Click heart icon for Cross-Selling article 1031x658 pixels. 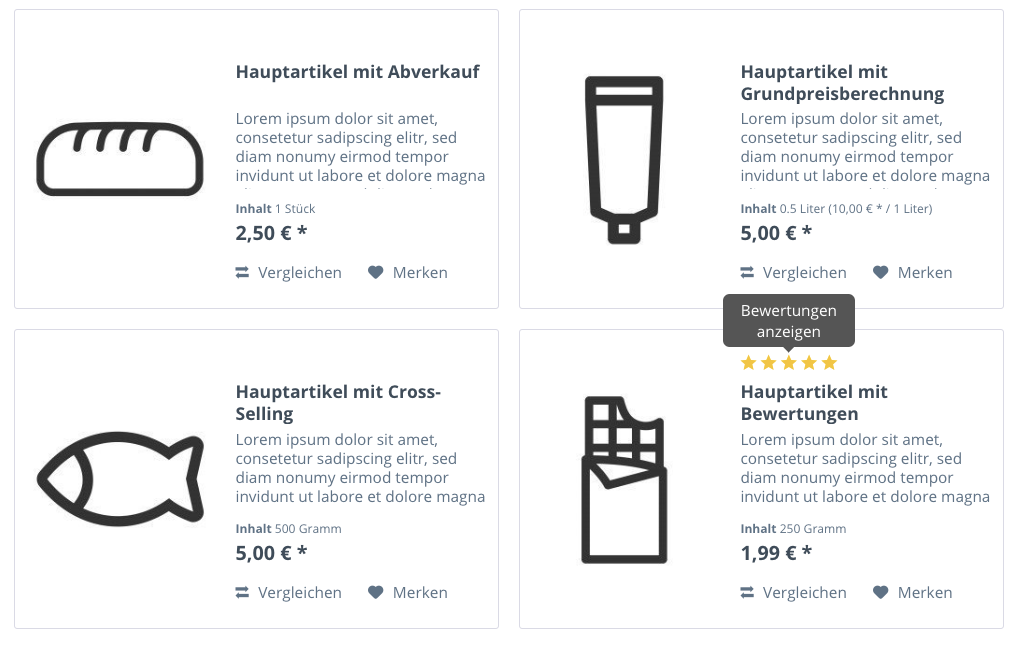point(375,592)
